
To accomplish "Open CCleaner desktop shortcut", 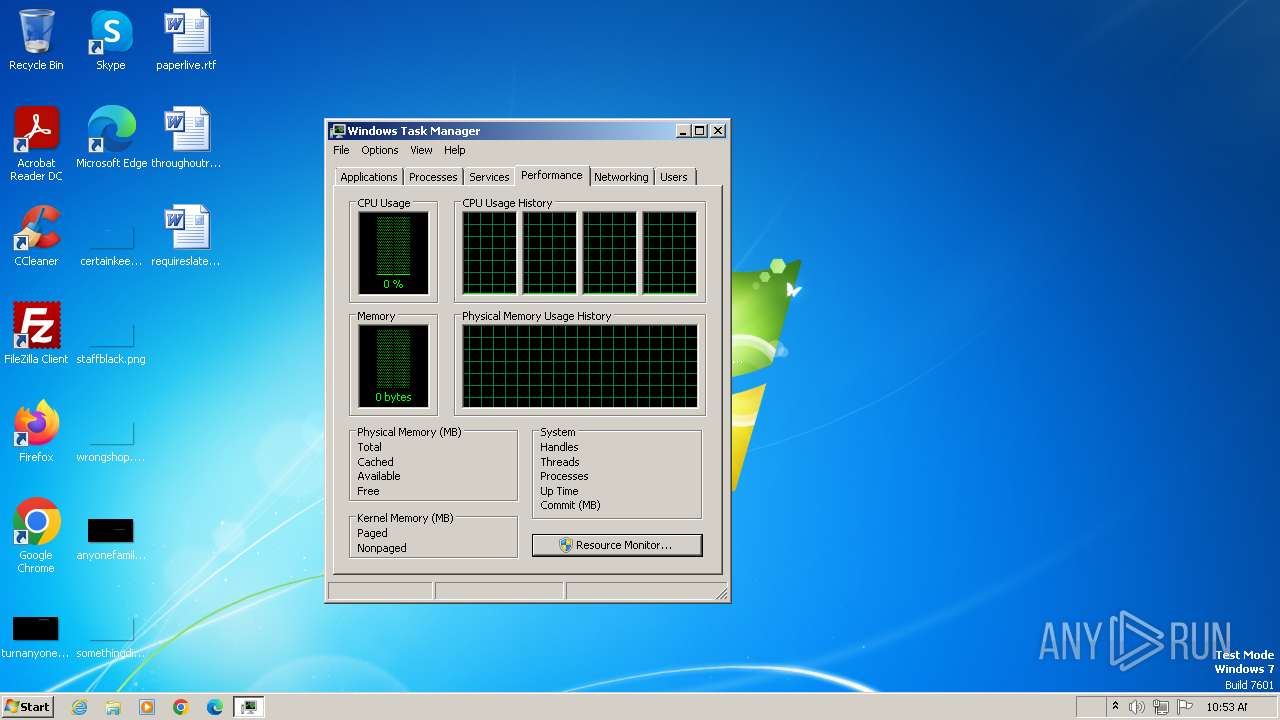I will tap(36, 236).
